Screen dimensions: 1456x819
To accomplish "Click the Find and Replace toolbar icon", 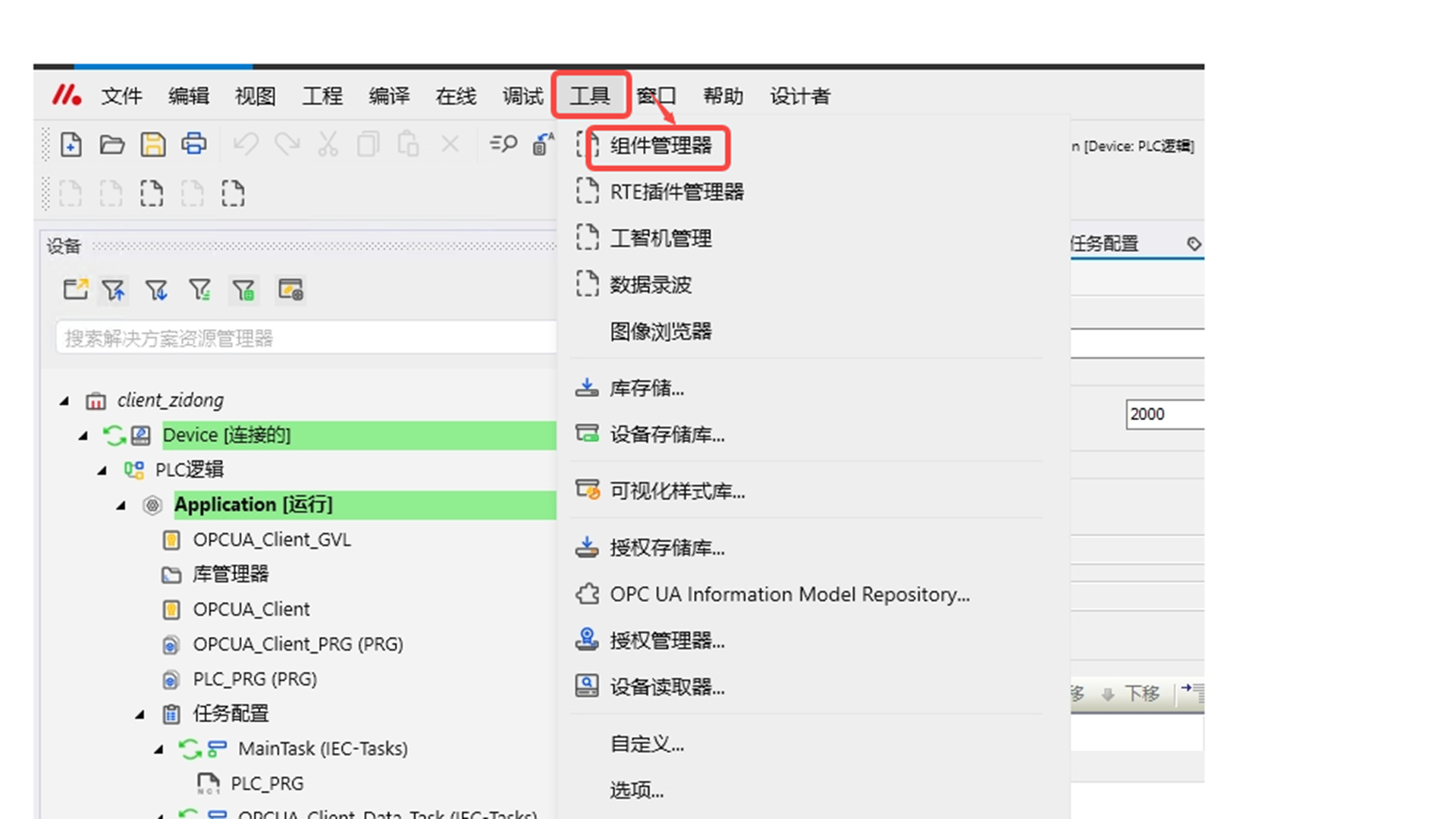I will (x=503, y=143).
